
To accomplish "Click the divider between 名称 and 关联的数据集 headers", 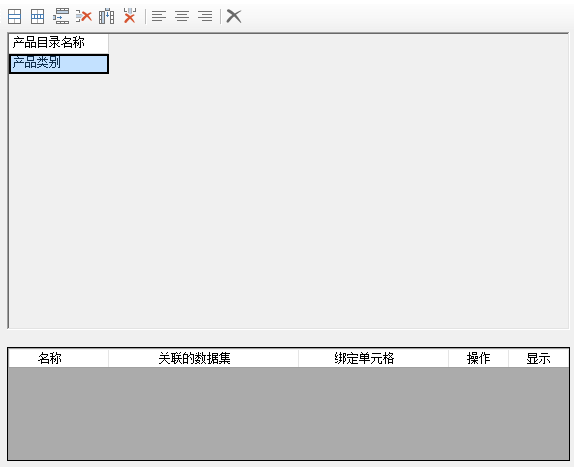I will tap(108, 358).
